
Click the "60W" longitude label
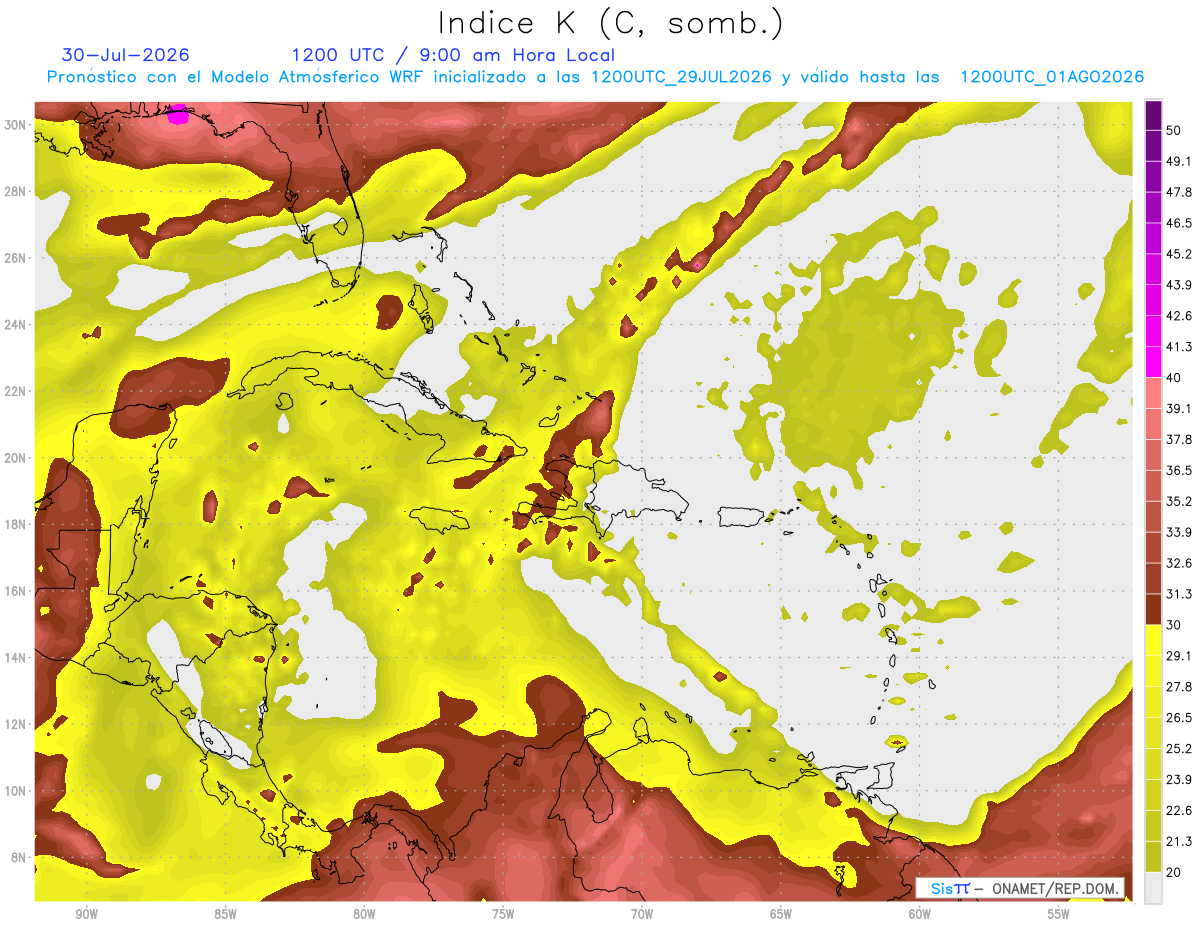click(920, 914)
